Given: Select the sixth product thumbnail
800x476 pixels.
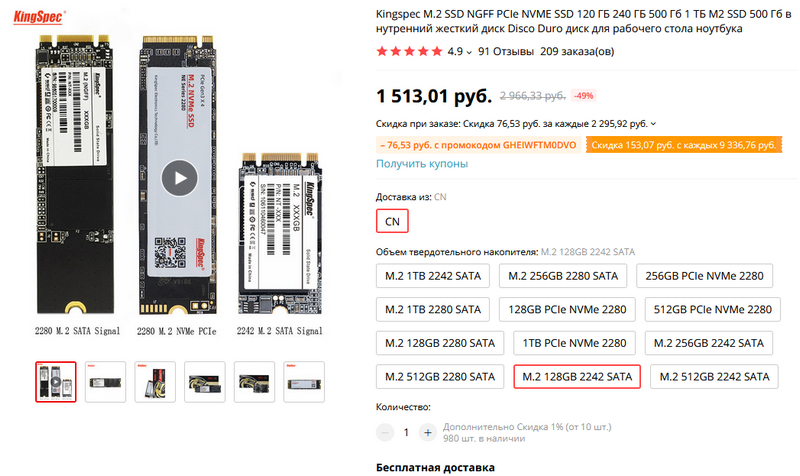Looking at the screenshot, I should point(305,381).
